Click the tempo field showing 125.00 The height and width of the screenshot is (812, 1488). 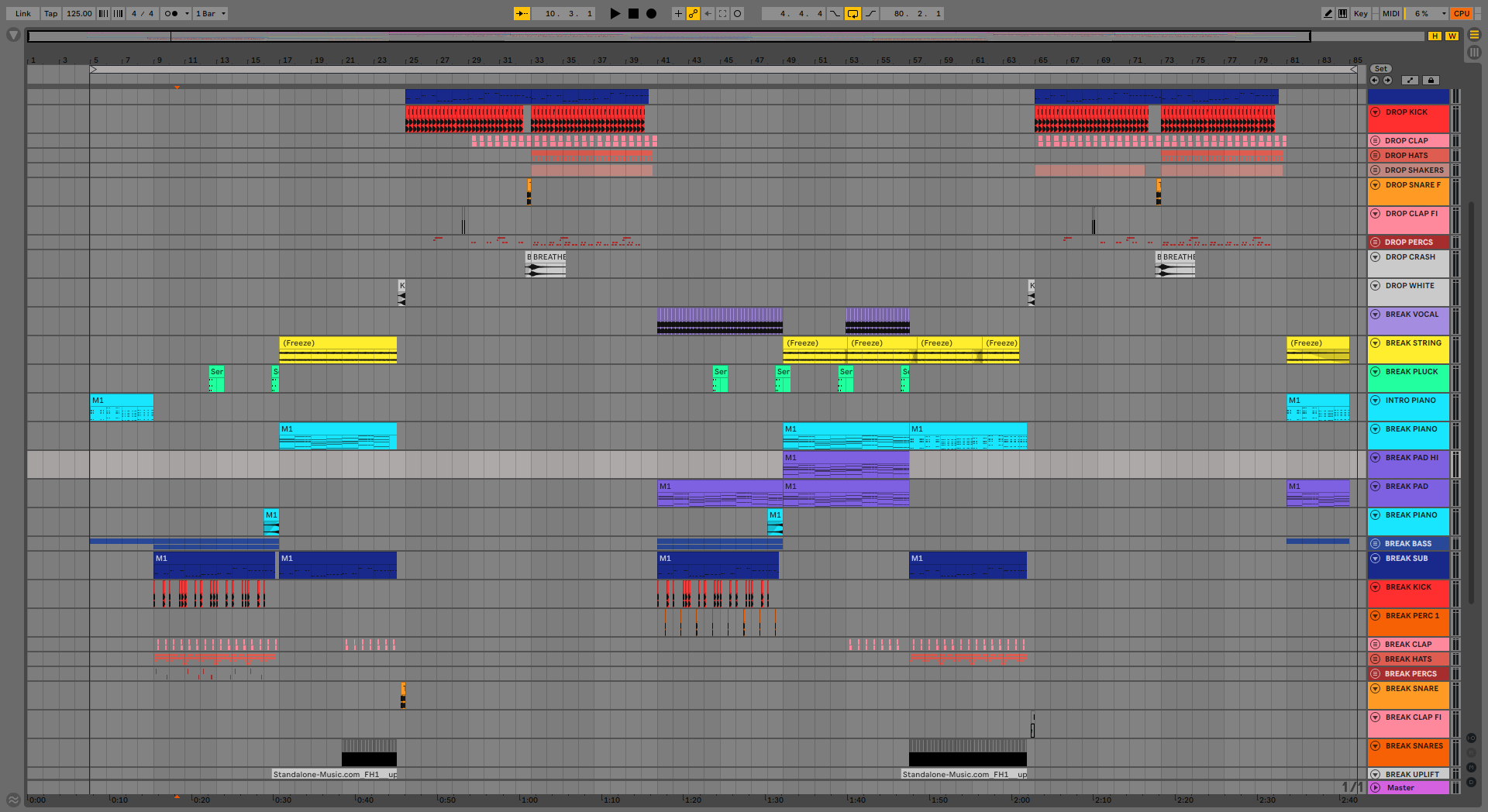[79, 13]
